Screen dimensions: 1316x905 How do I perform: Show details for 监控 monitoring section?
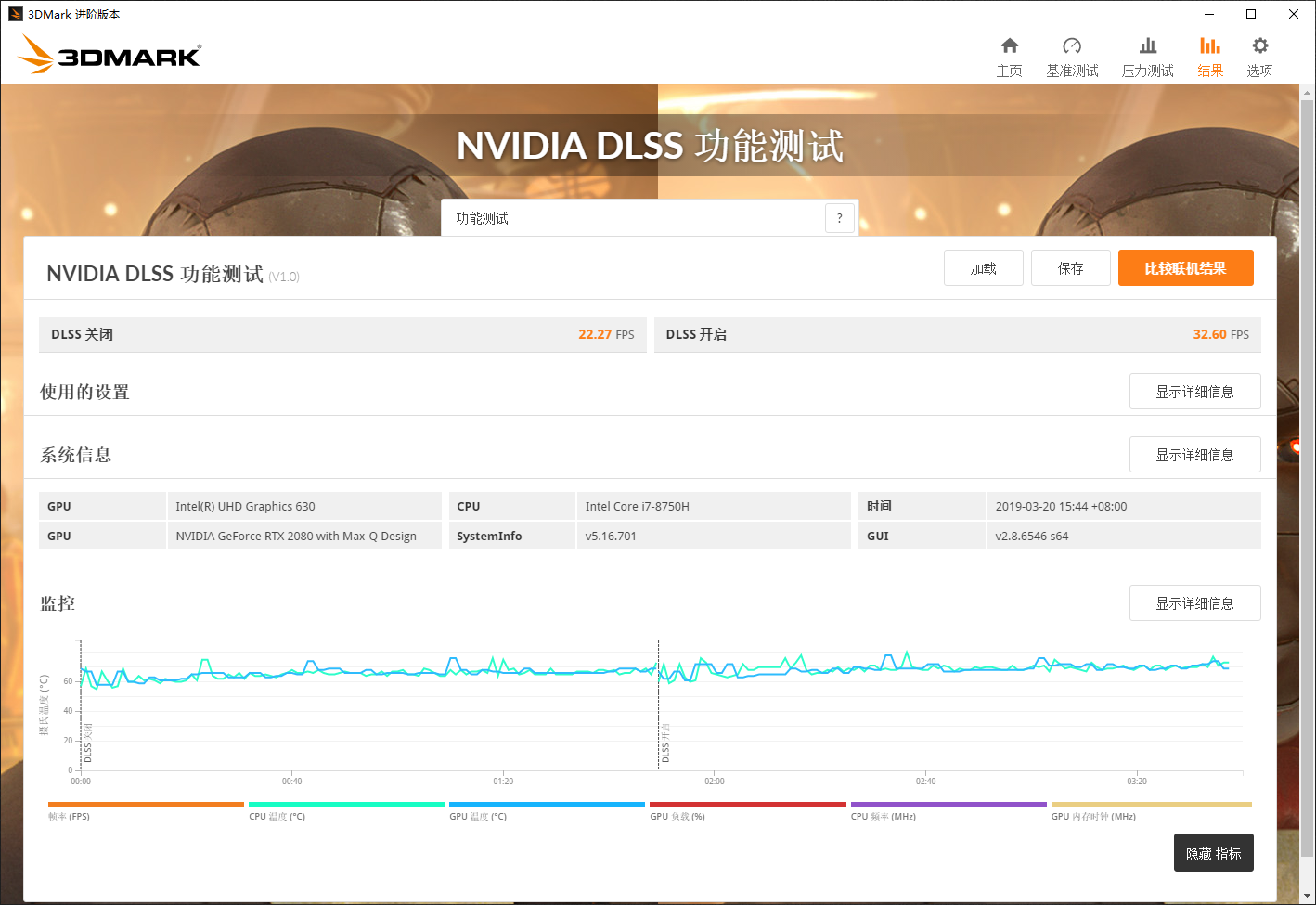[1195, 603]
